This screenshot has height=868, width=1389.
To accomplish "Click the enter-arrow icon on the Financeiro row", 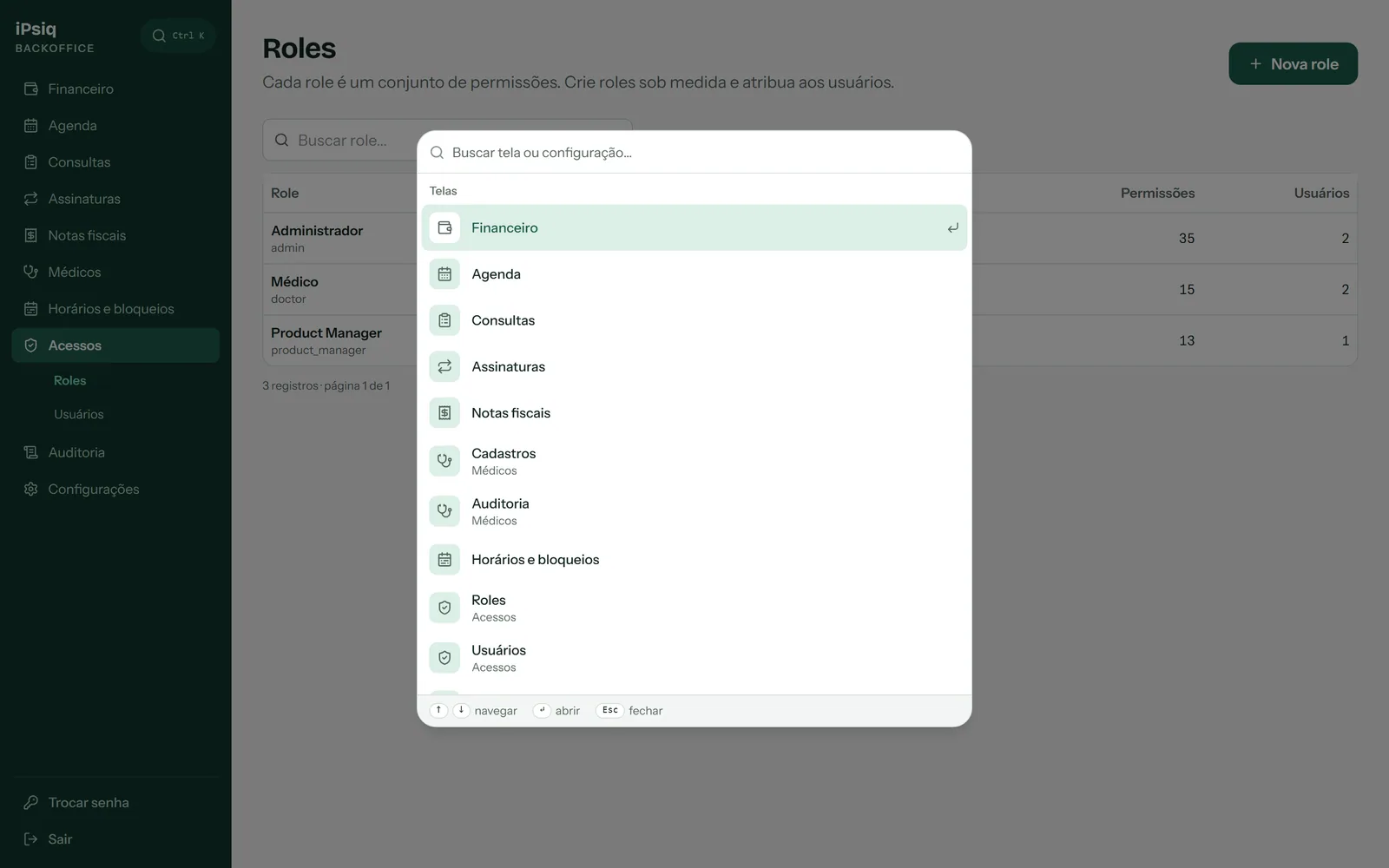I will click(952, 228).
